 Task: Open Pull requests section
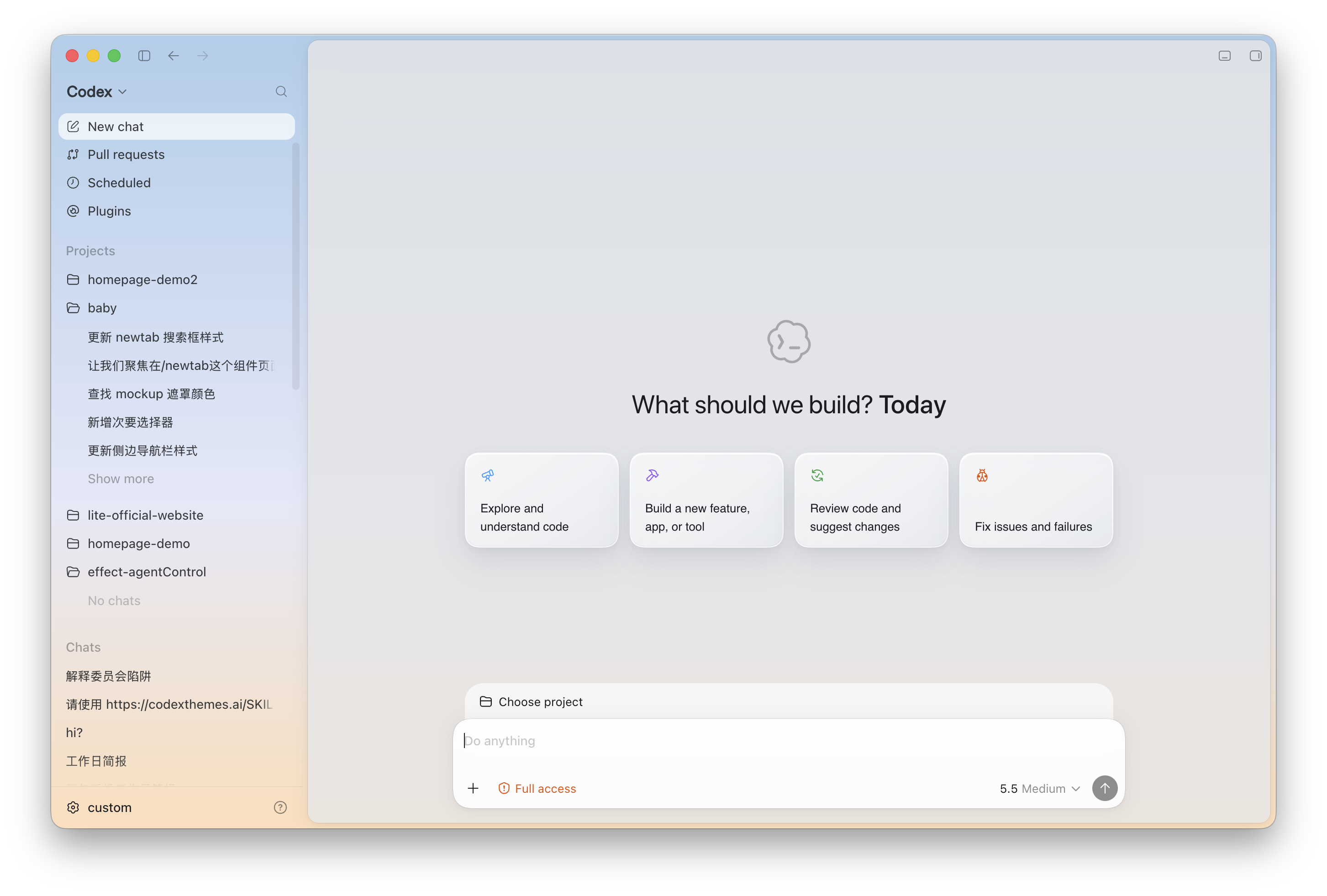176,155
